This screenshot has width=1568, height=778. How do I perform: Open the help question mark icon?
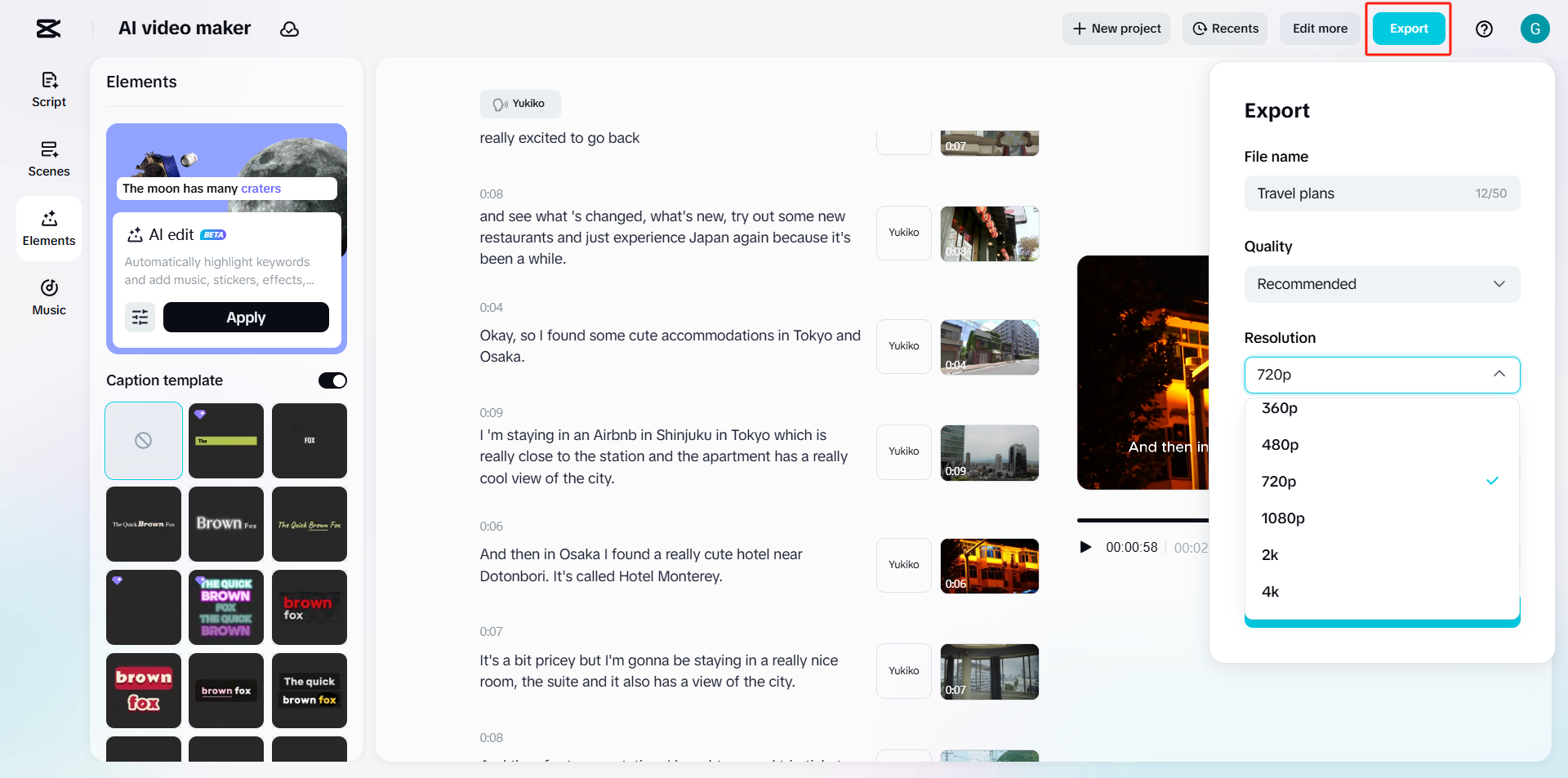click(1484, 29)
